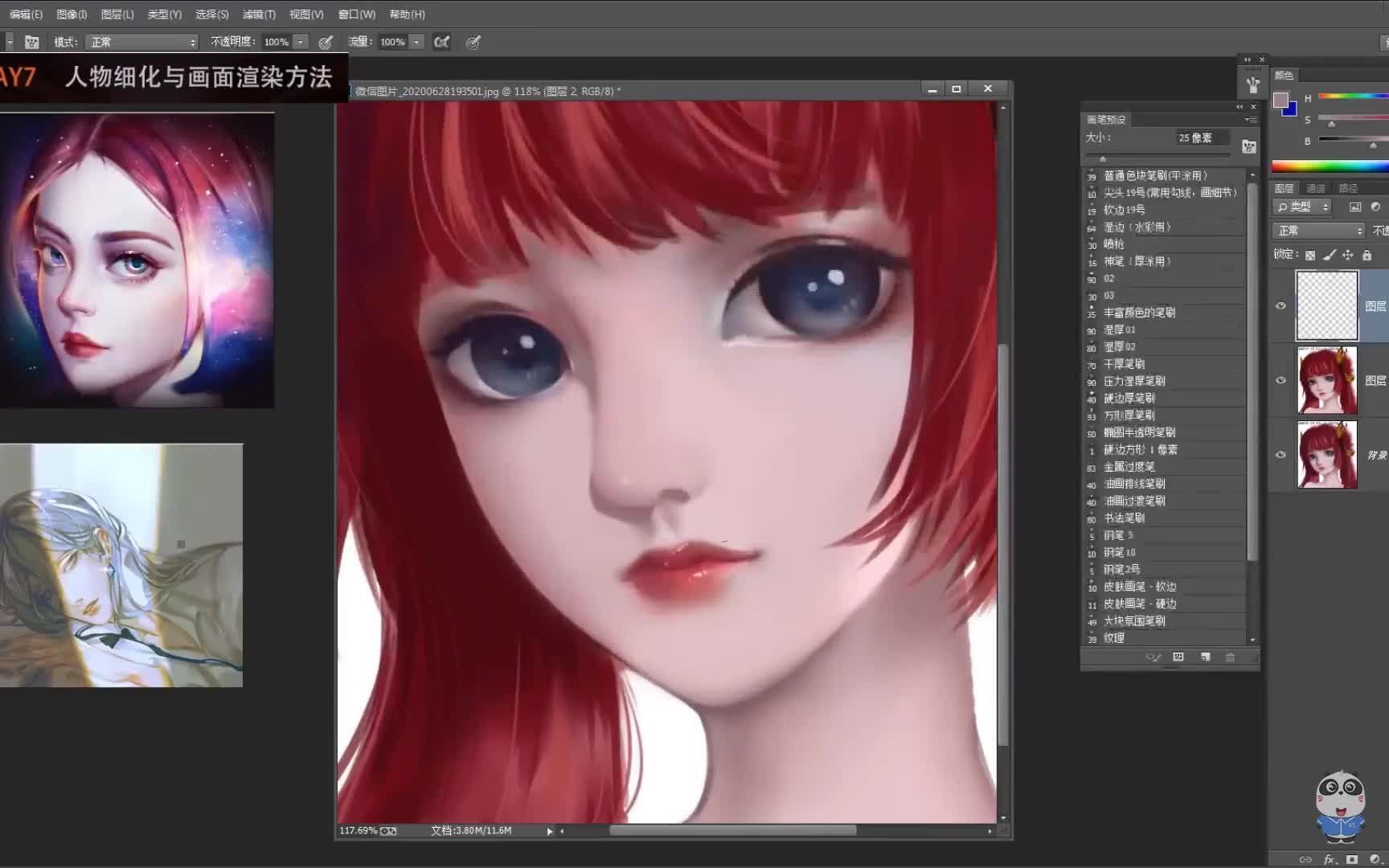Delete the selected brush preset
1389x868 pixels.
(x=1230, y=657)
